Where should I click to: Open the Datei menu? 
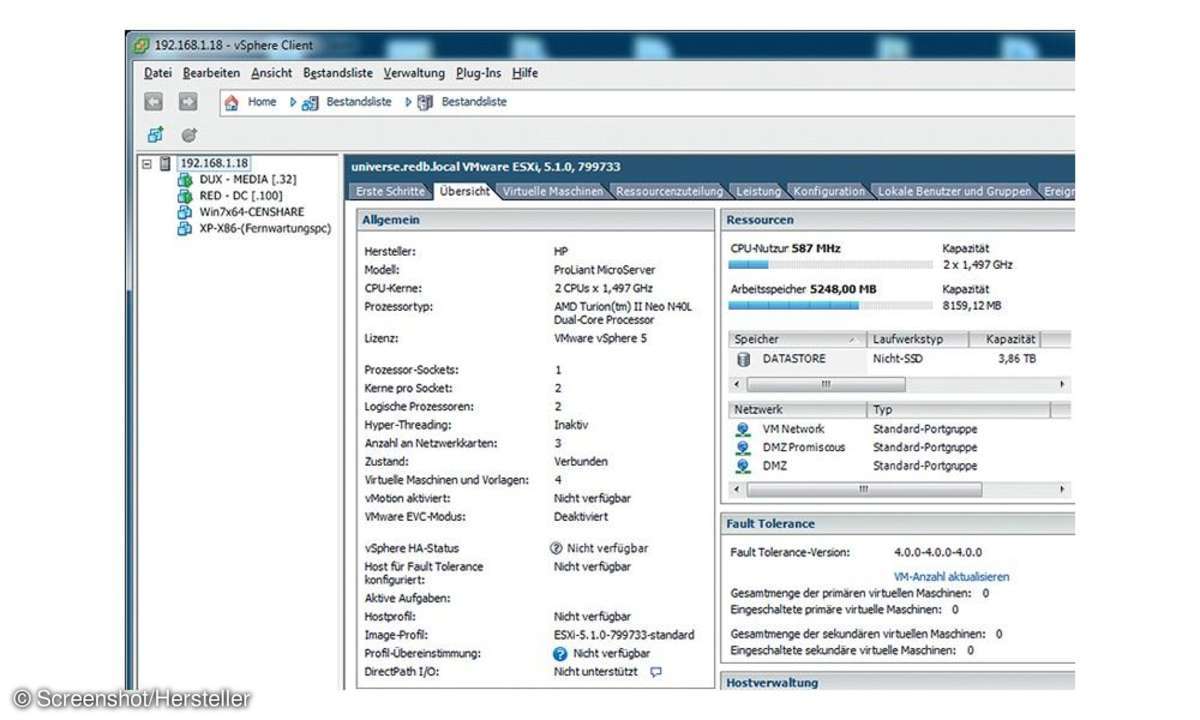point(158,73)
